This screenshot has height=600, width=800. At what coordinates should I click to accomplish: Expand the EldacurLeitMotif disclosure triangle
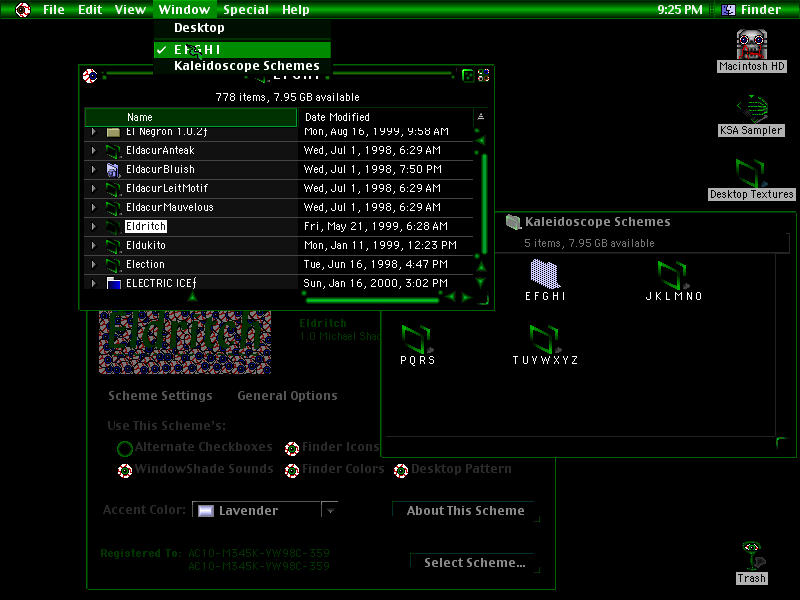93,188
